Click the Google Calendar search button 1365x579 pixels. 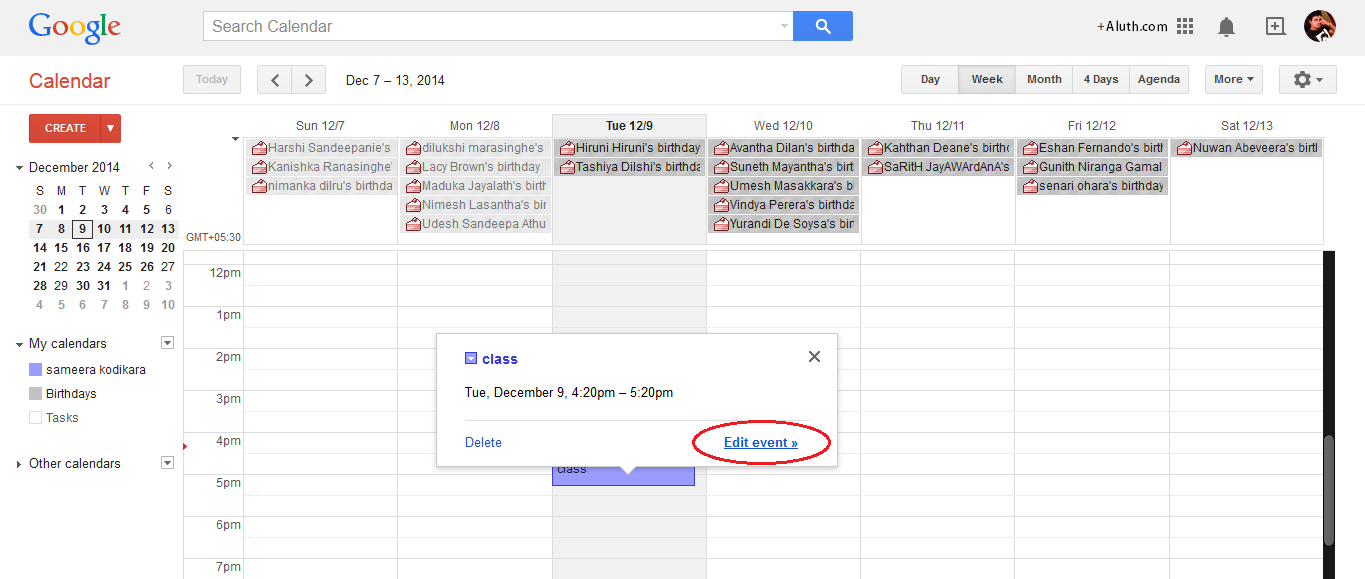pos(822,25)
